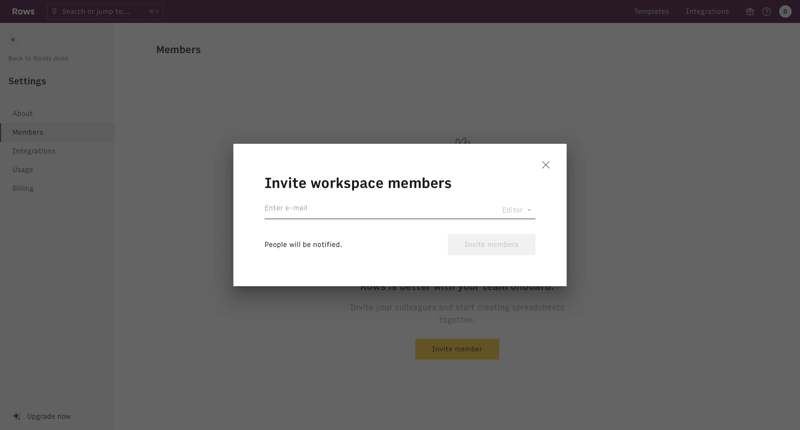Click Upgrade now link
The height and width of the screenshot is (430, 800).
pos(49,416)
